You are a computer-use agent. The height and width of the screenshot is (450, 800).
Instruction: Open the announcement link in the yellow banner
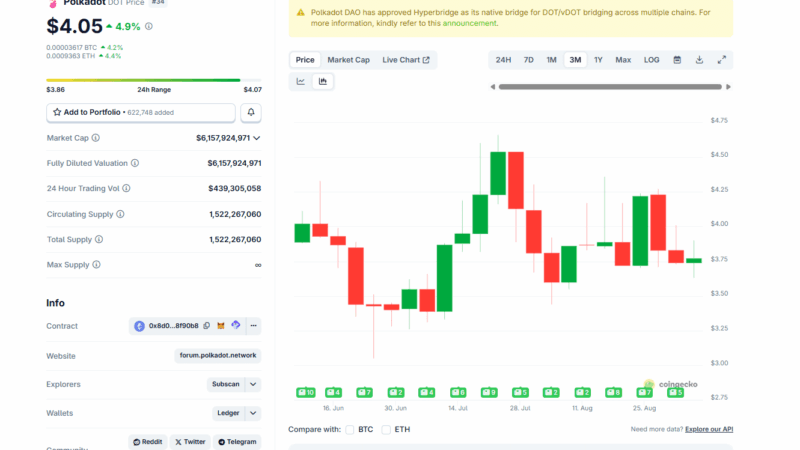click(x=469, y=23)
